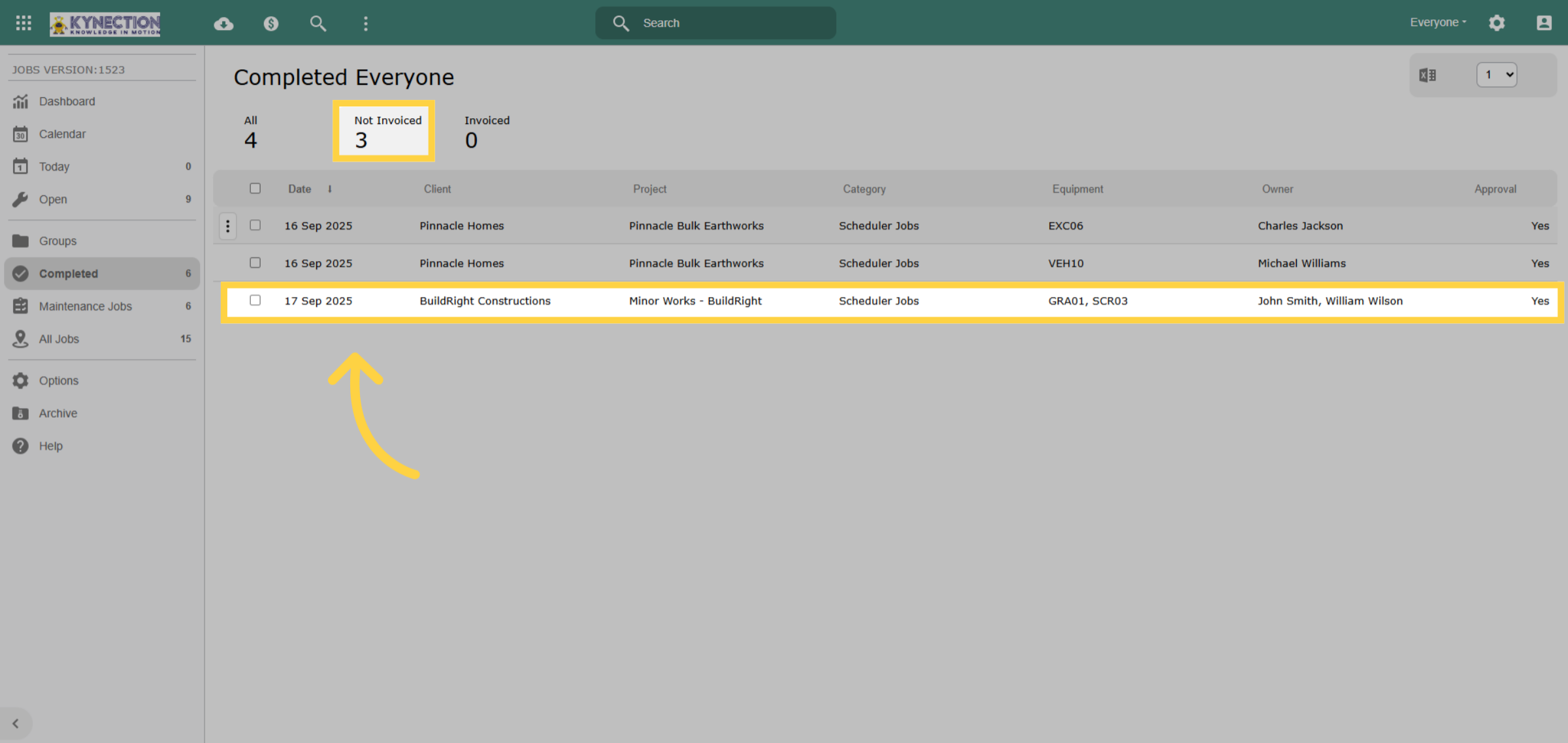
Task: Click the Michael Williams owner cell
Action: (x=1301, y=263)
